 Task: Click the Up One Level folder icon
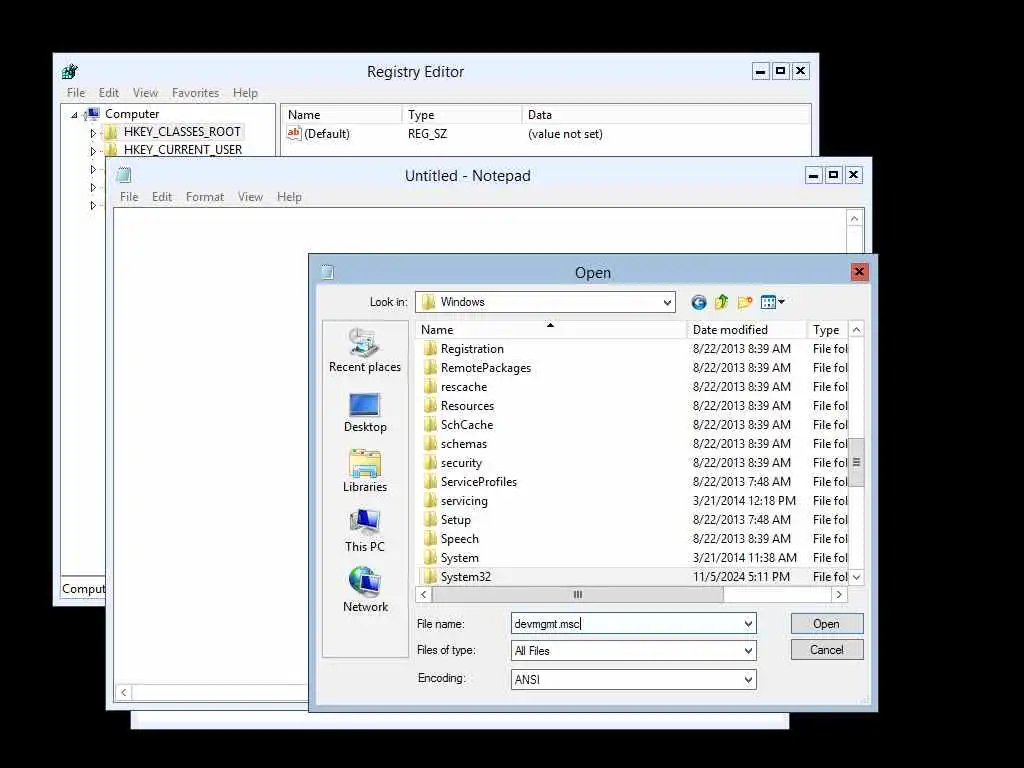point(722,302)
